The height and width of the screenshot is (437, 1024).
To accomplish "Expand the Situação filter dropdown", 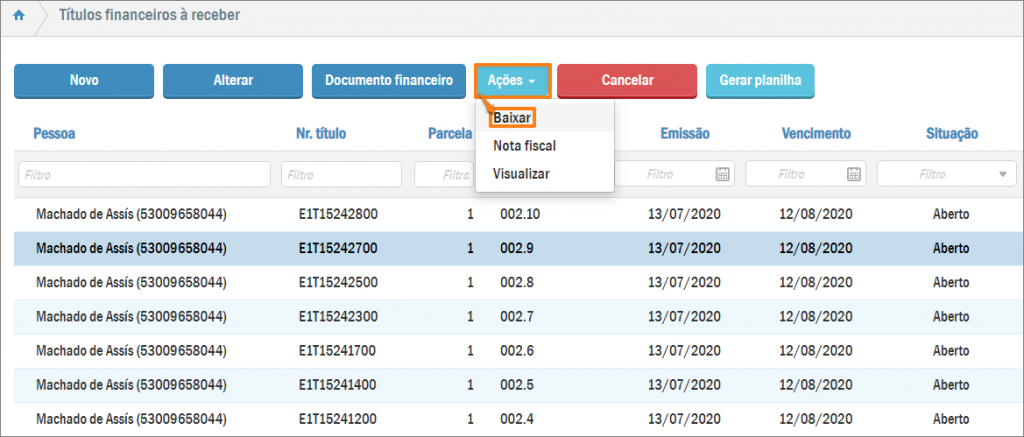I will (1002, 175).
